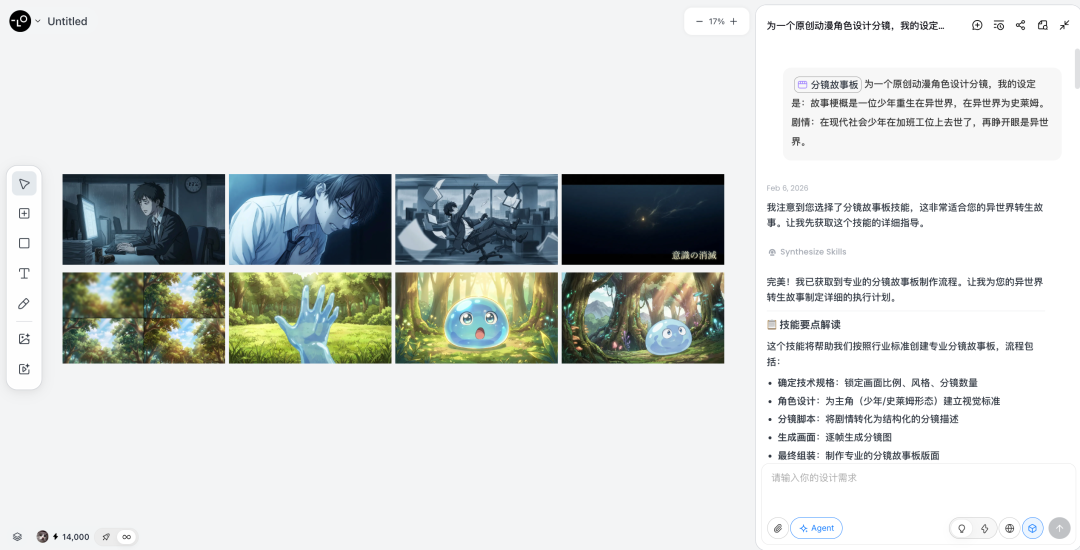This screenshot has width=1080, height=550.
Task: Select the Text tool
Action: tap(24, 273)
